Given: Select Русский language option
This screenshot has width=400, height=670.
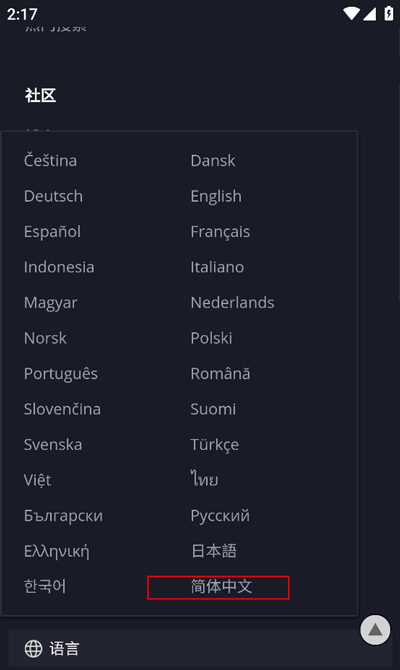Looking at the screenshot, I should pyautogui.click(x=220, y=516).
